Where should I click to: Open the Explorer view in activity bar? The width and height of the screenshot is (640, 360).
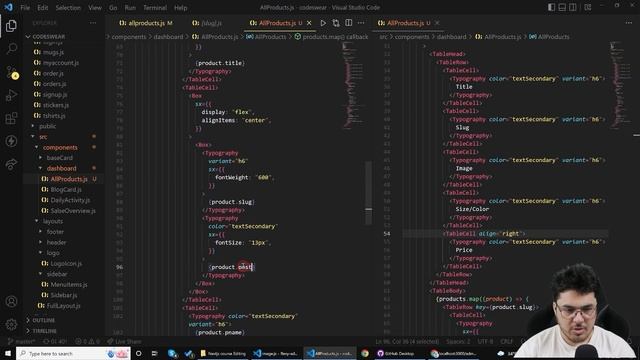pyautogui.click(x=11, y=26)
